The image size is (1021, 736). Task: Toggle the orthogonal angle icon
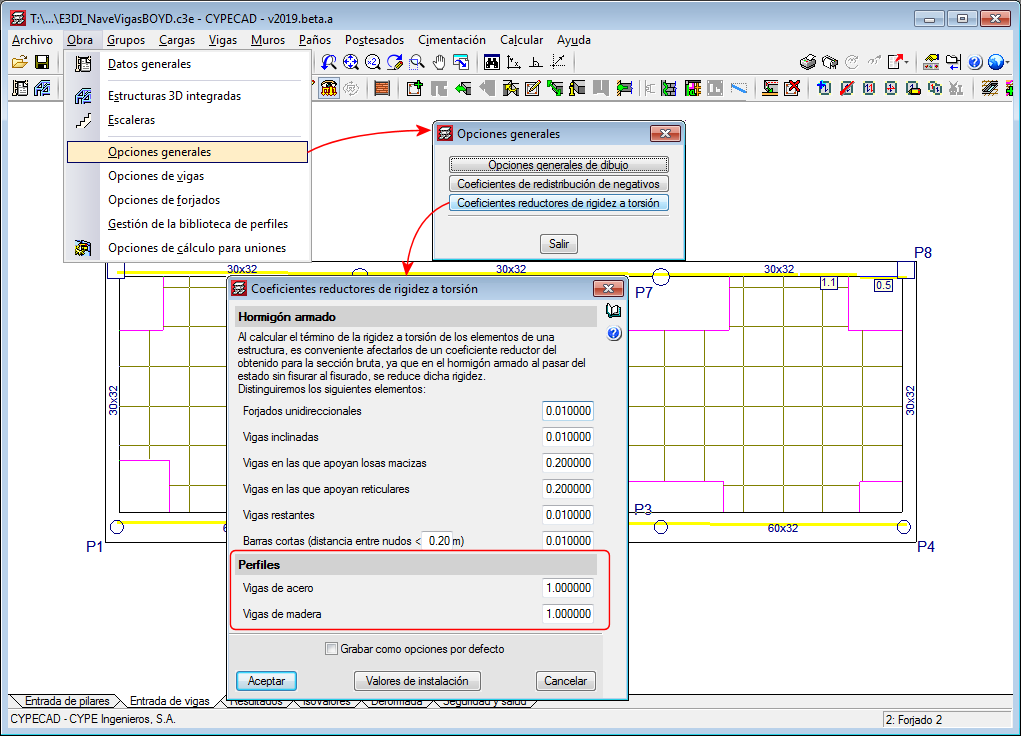[x=536, y=63]
